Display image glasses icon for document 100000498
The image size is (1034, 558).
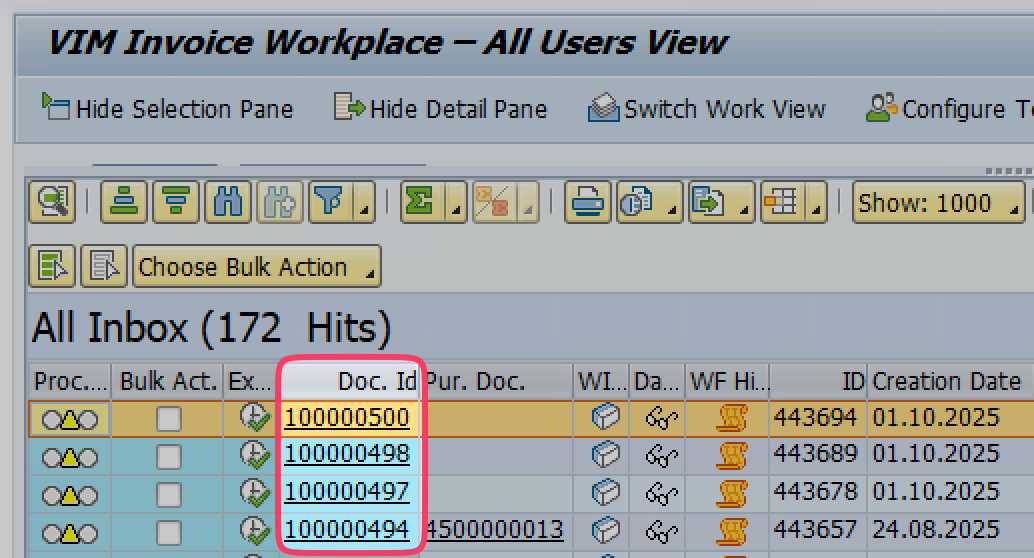click(661, 456)
